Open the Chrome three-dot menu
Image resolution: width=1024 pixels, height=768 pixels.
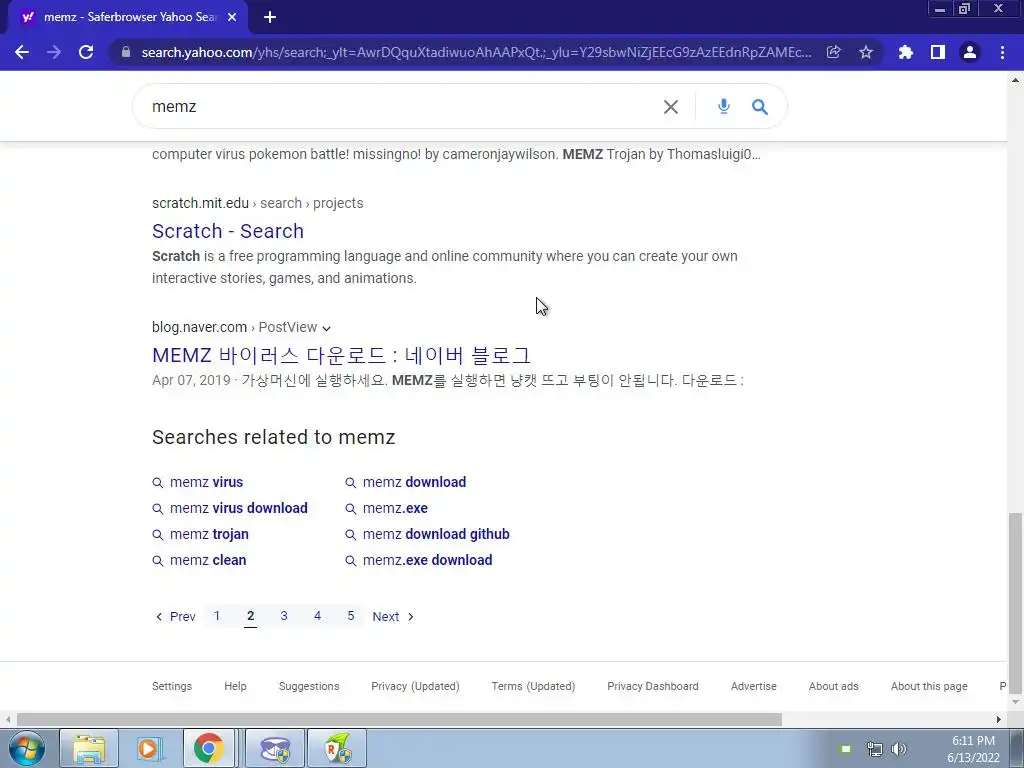[x=1002, y=52]
